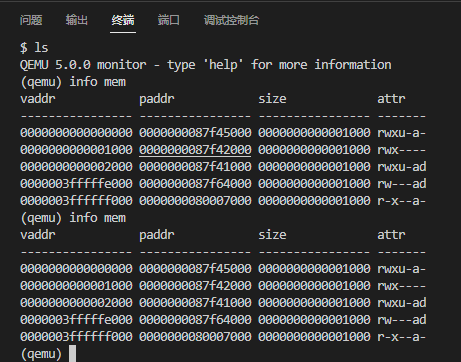Click second table's 'r-x--a-' attribute
Screen dimensions: 461x362
point(402,337)
